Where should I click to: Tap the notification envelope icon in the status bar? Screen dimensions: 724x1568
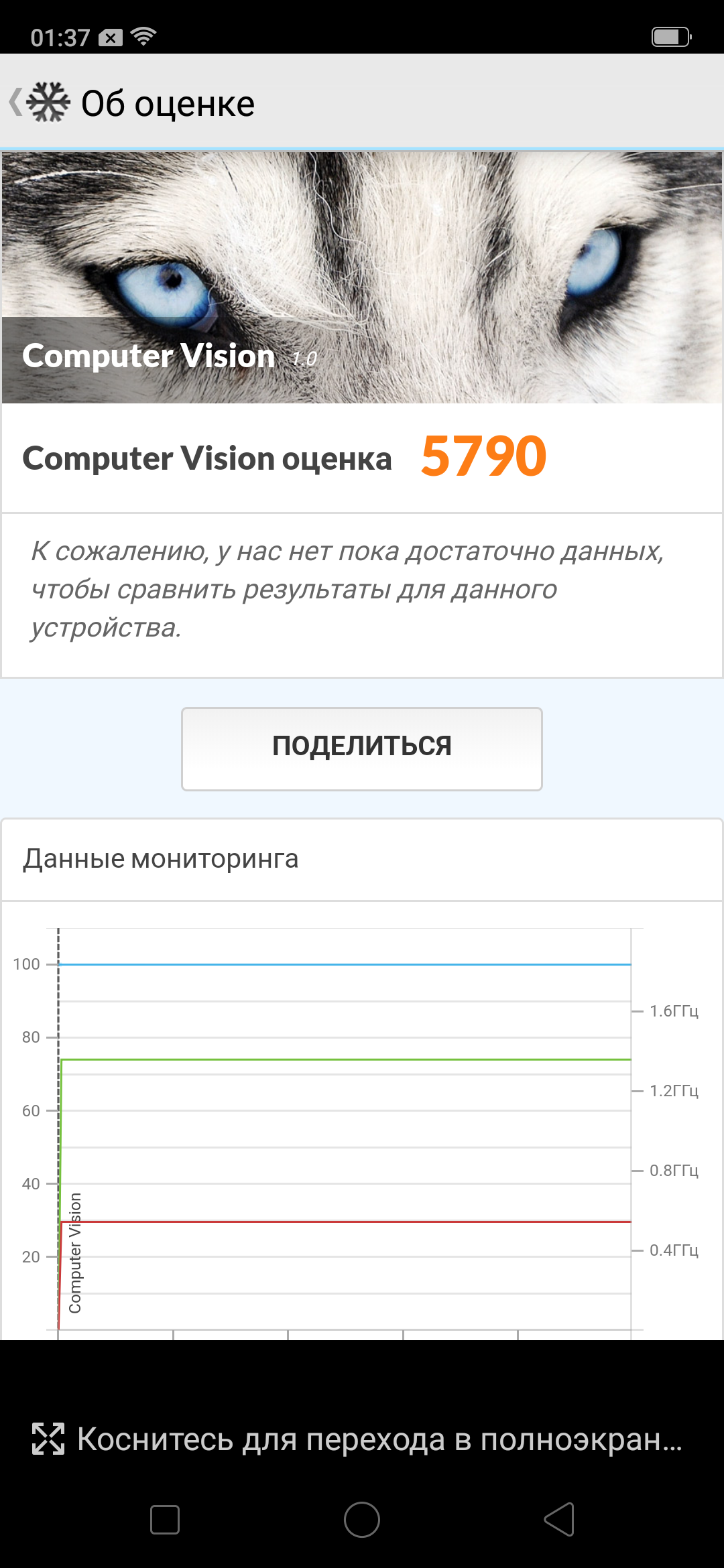click(111, 38)
